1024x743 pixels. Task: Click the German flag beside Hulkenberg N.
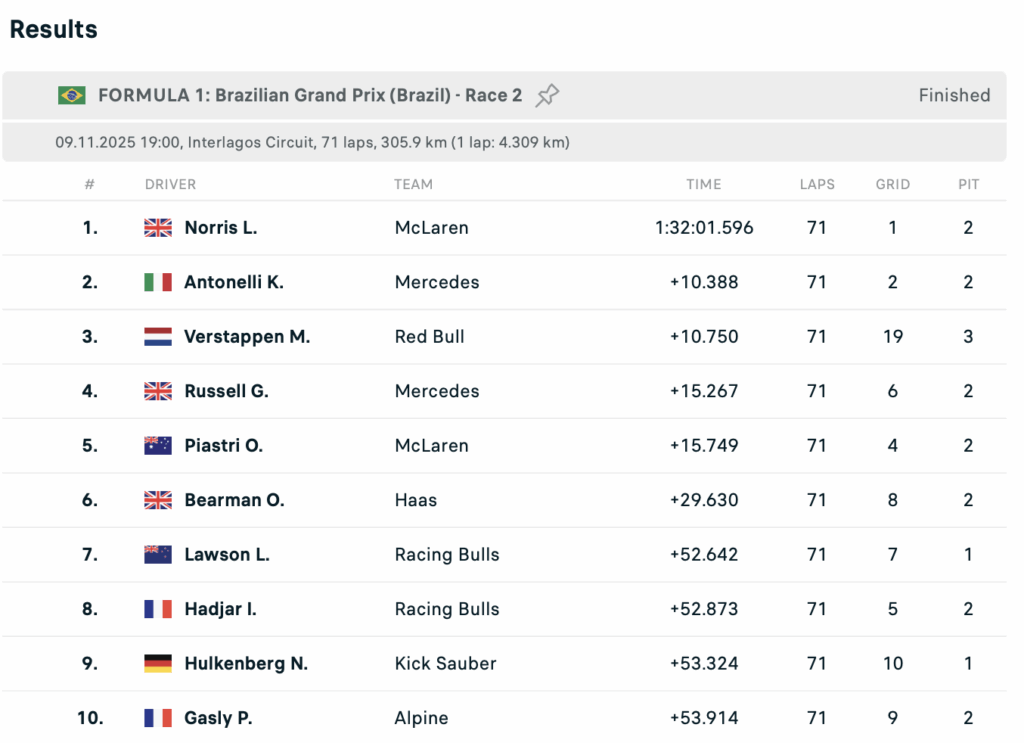pyautogui.click(x=158, y=664)
